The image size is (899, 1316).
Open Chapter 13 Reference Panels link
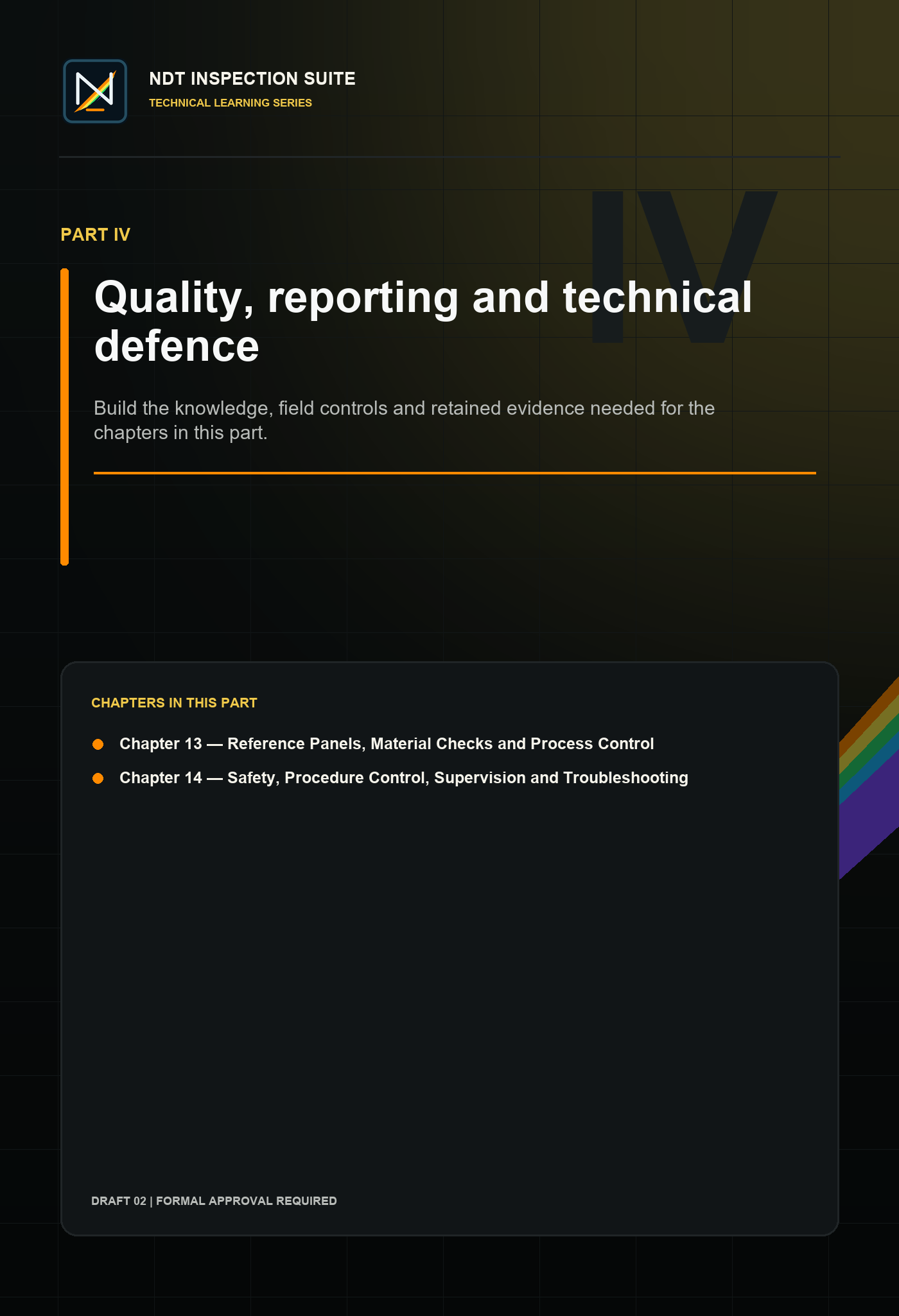click(387, 743)
